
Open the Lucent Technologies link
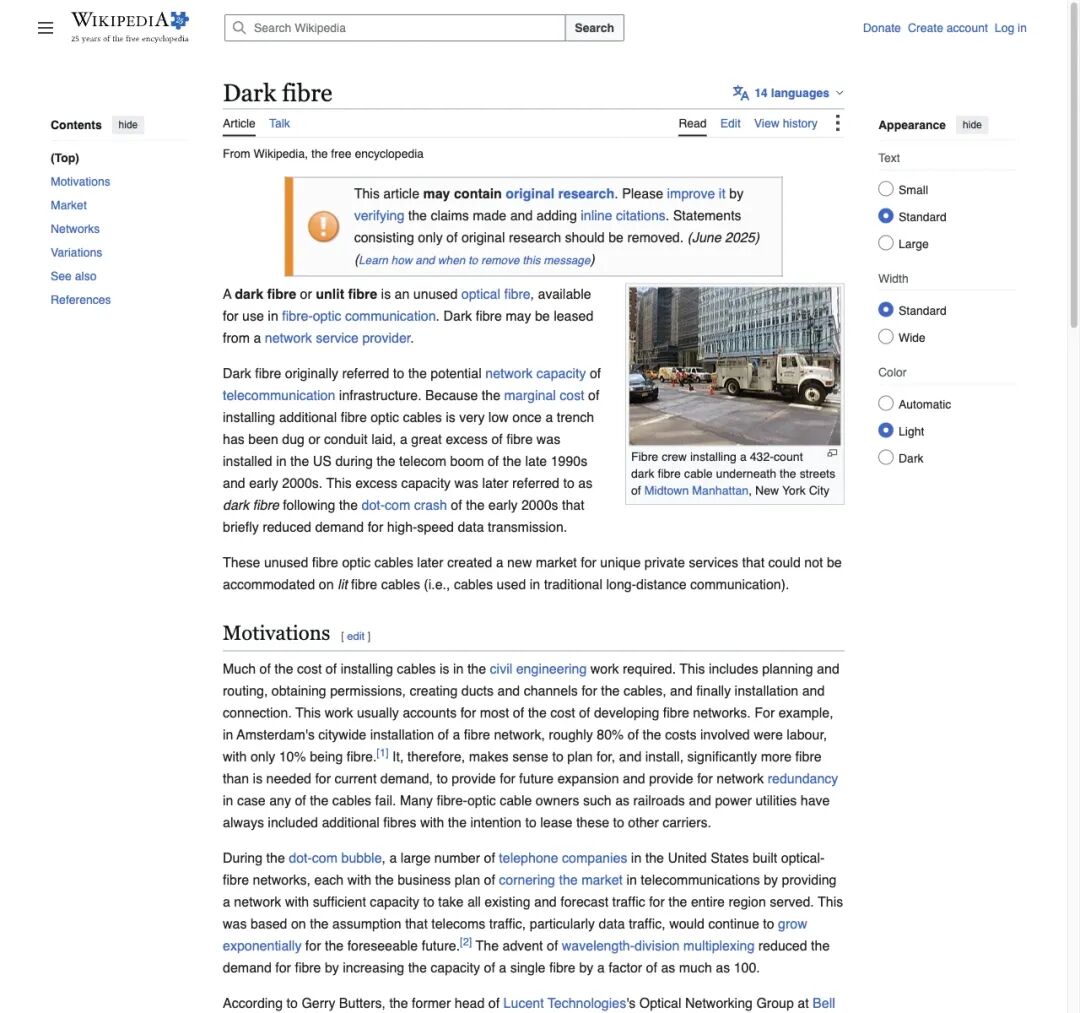click(x=564, y=1003)
